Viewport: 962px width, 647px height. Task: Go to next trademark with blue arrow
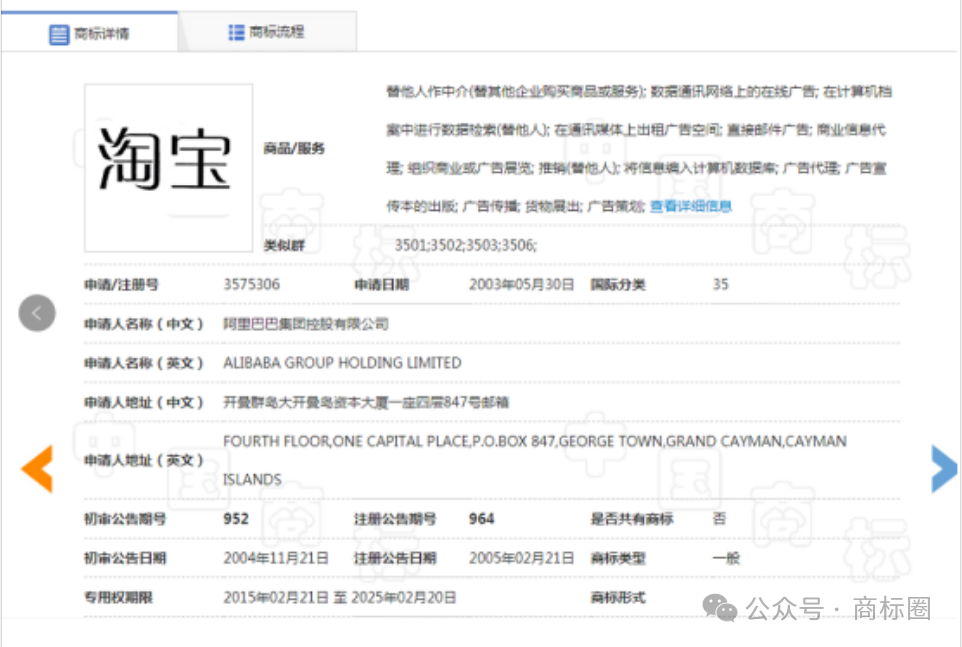click(x=944, y=469)
